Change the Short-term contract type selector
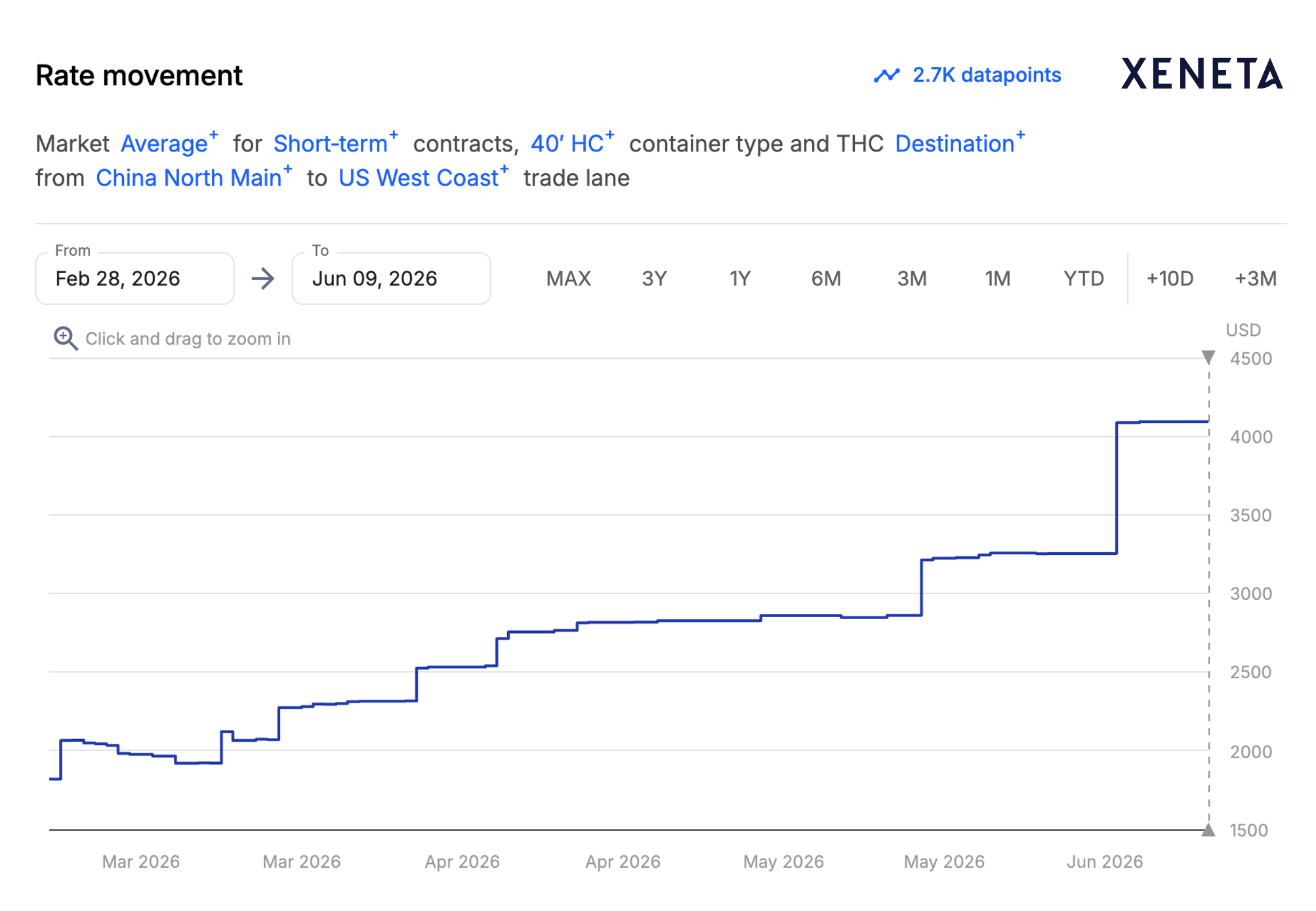Viewport: 1316px width, 911px height. (x=335, y=143)
